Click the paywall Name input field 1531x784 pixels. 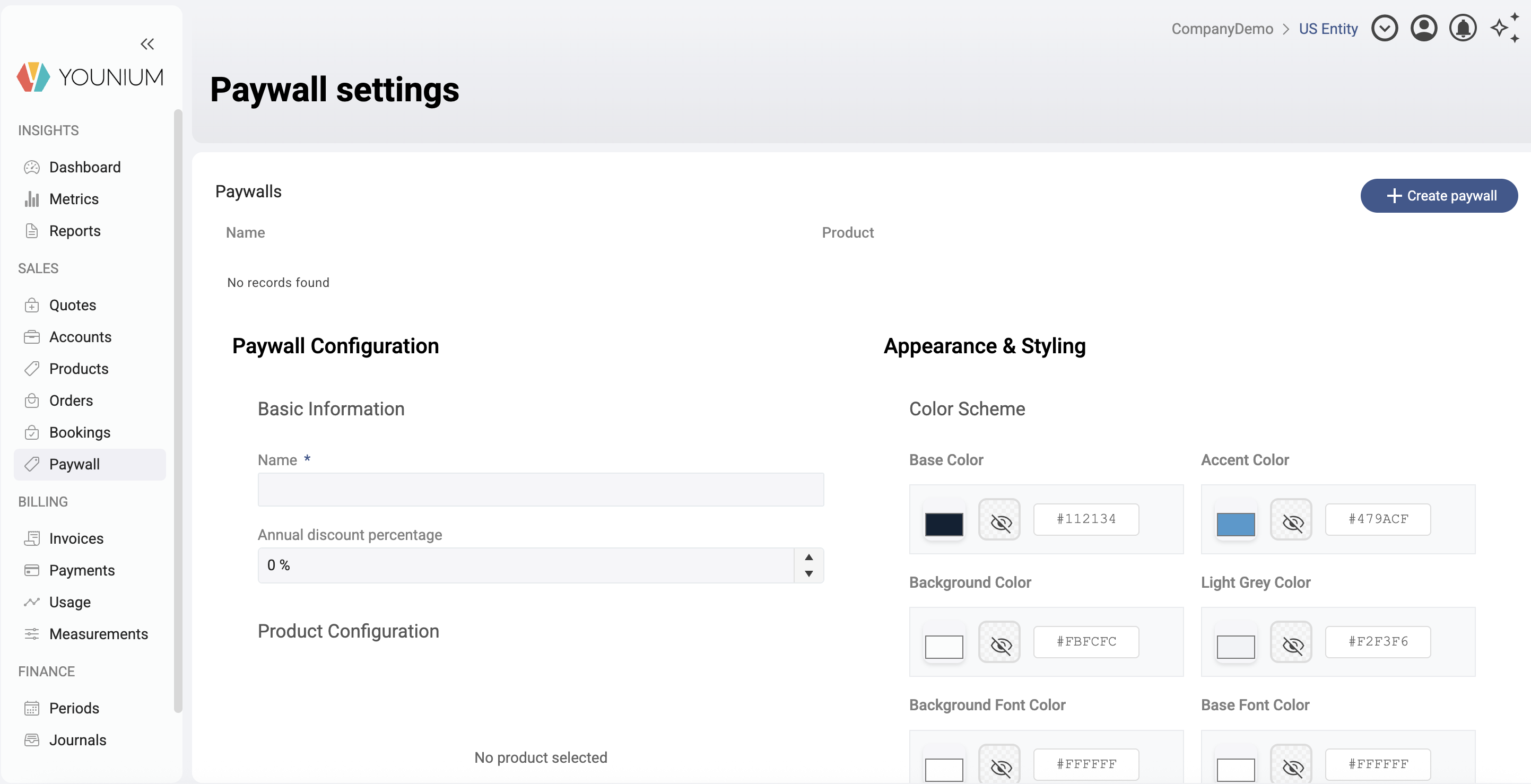click(x=540, y=490)
